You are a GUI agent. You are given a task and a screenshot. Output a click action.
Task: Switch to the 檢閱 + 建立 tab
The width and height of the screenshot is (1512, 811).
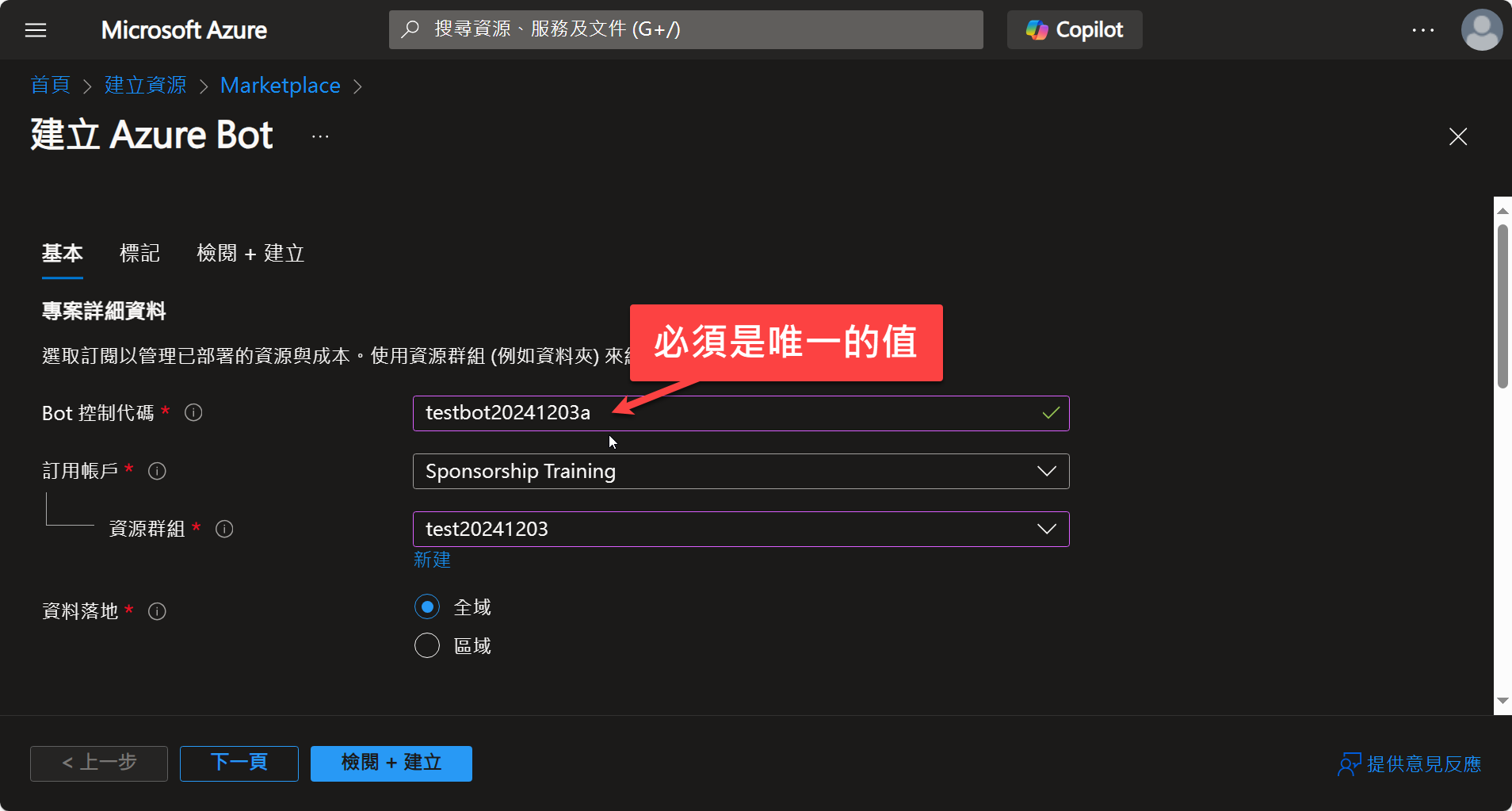coord(250,254)
